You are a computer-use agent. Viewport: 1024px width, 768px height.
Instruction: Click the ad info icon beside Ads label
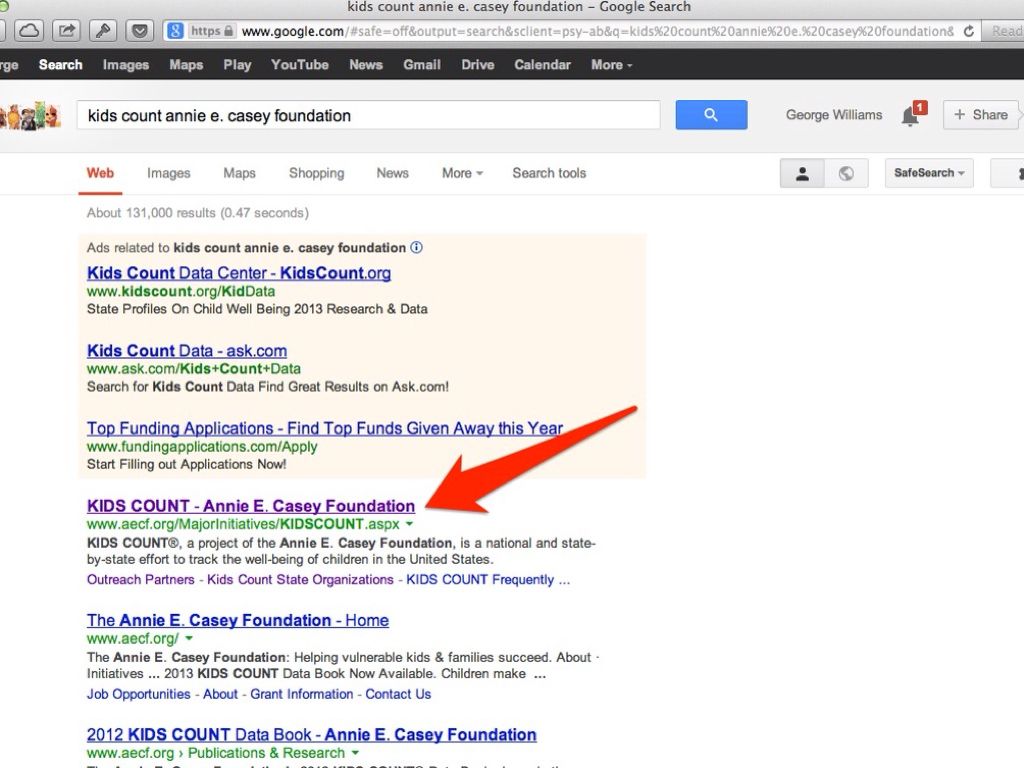(417, 247)
